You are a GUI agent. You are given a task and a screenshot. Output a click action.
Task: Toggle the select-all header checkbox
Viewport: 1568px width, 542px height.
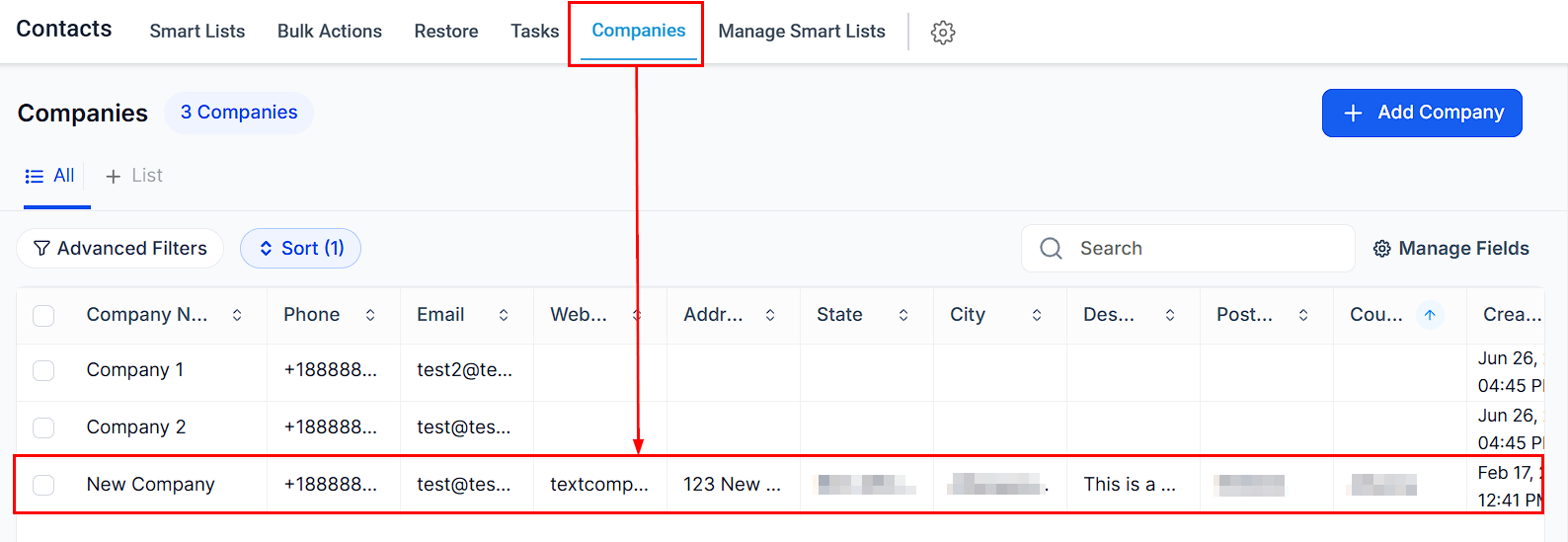click(43, 316)
